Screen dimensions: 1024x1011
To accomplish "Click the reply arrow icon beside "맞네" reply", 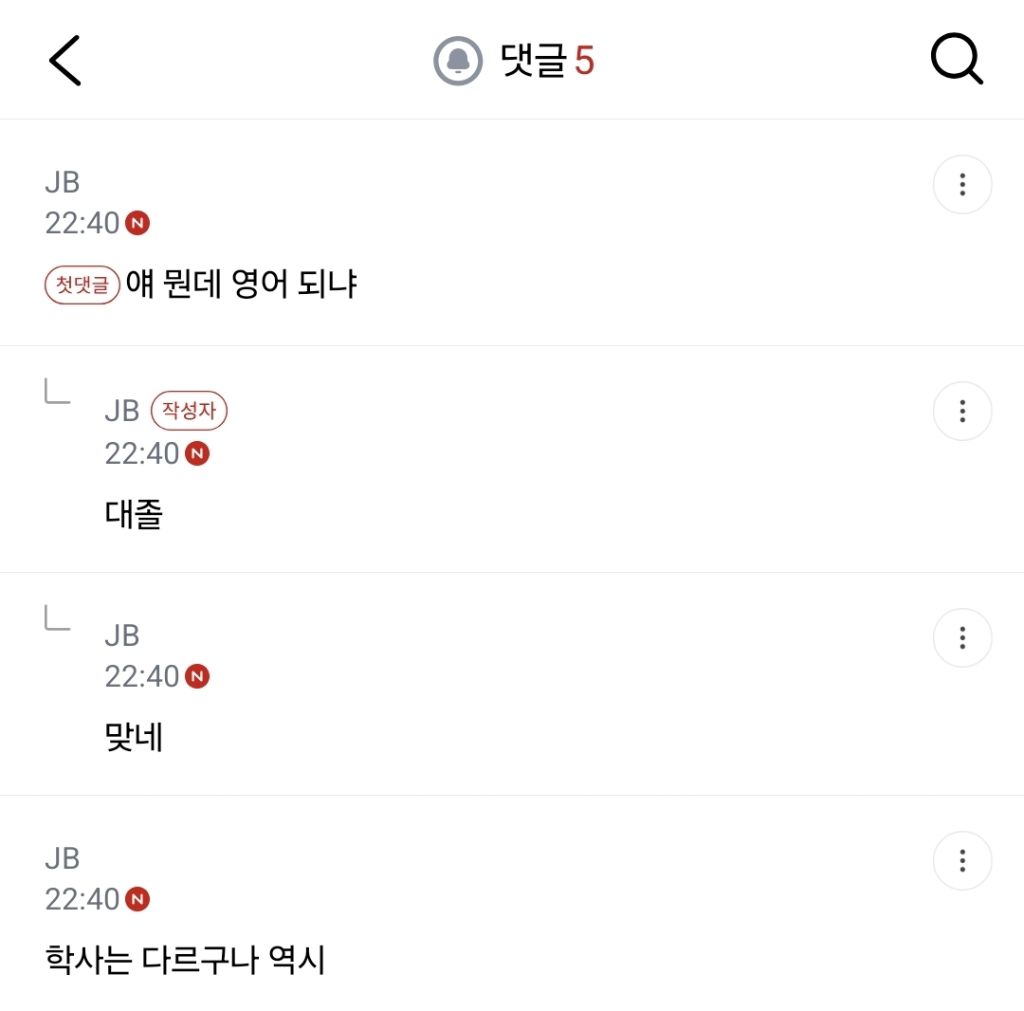I will coord(57,619).
